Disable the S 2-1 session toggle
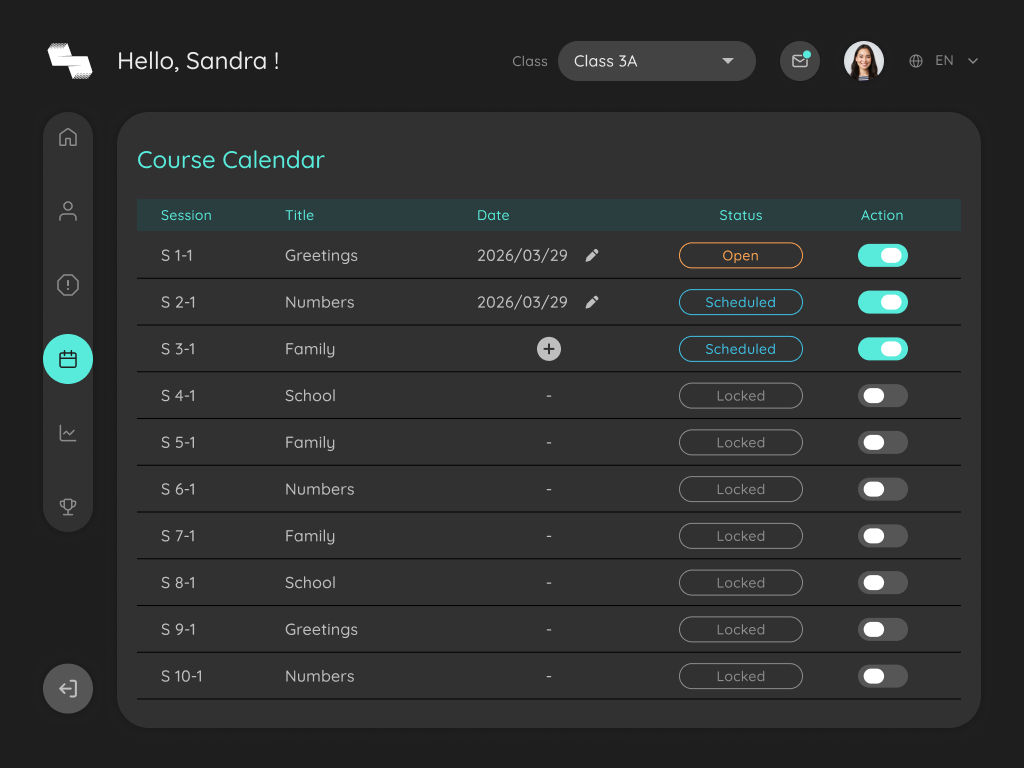1024x768 pixels. (x=883, y=302)
